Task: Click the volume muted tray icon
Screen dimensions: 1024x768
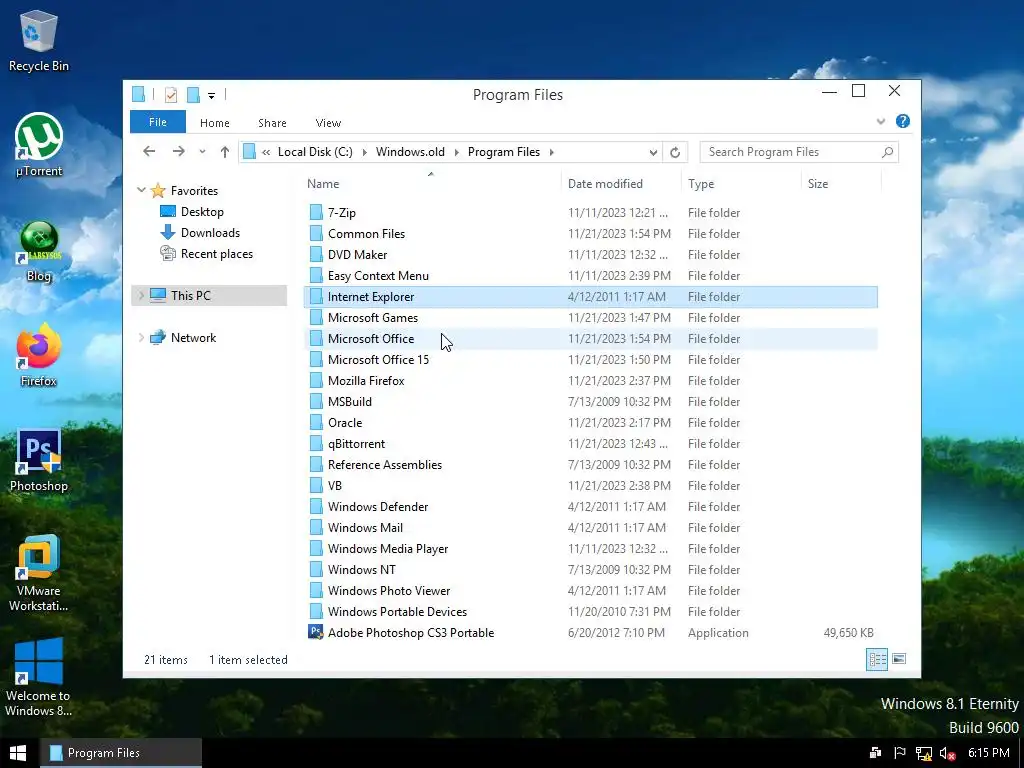Action: (947, 754)
